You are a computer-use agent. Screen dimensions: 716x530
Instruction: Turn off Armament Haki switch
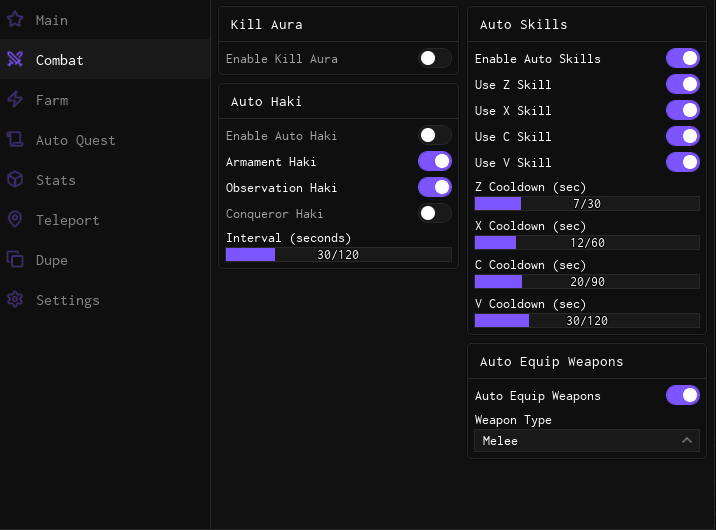pos(435,161)
